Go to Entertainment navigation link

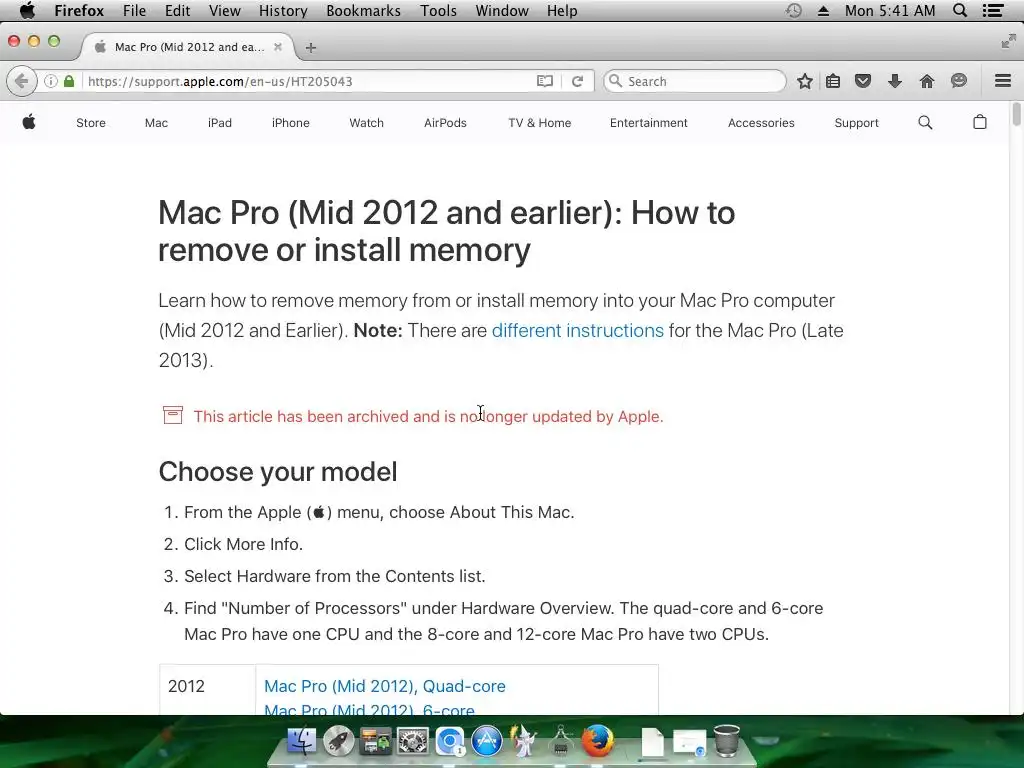click(x=648, y=123)
